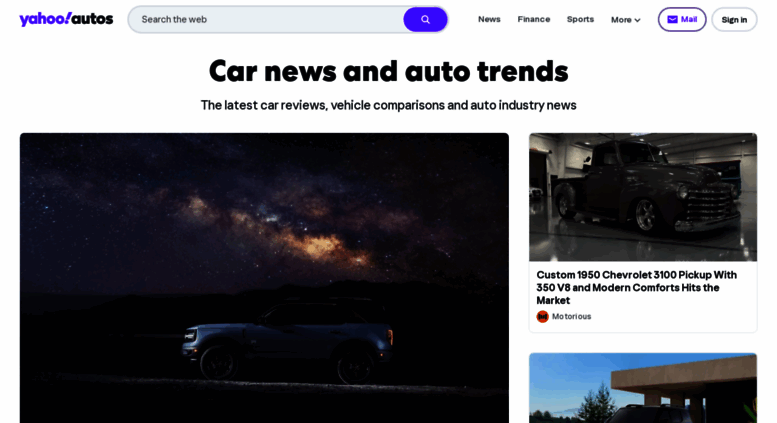Click the Sign in button
777x423 pixels.
point(734,19)
